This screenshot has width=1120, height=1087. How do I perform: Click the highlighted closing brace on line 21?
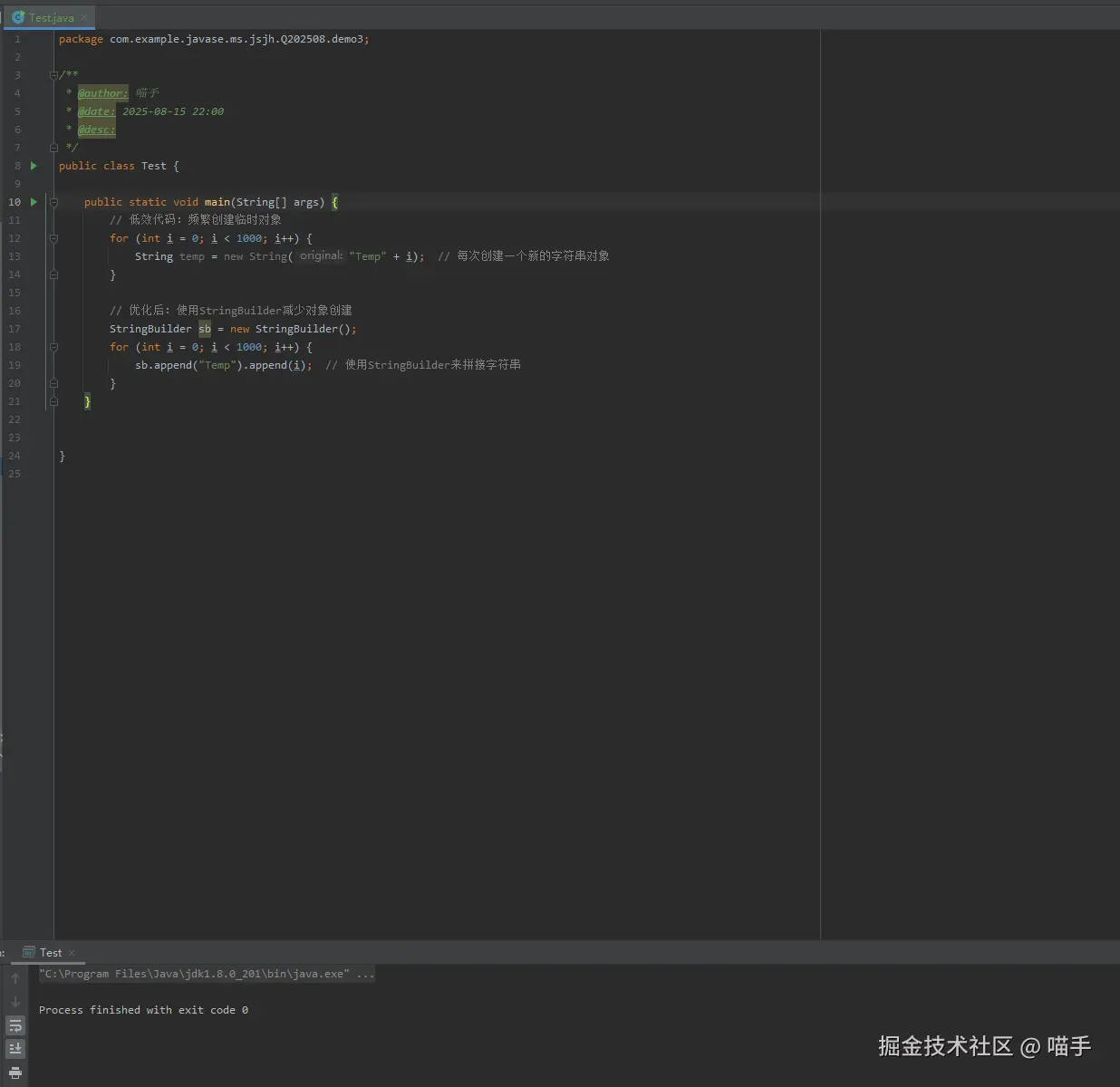coord(87,401)
